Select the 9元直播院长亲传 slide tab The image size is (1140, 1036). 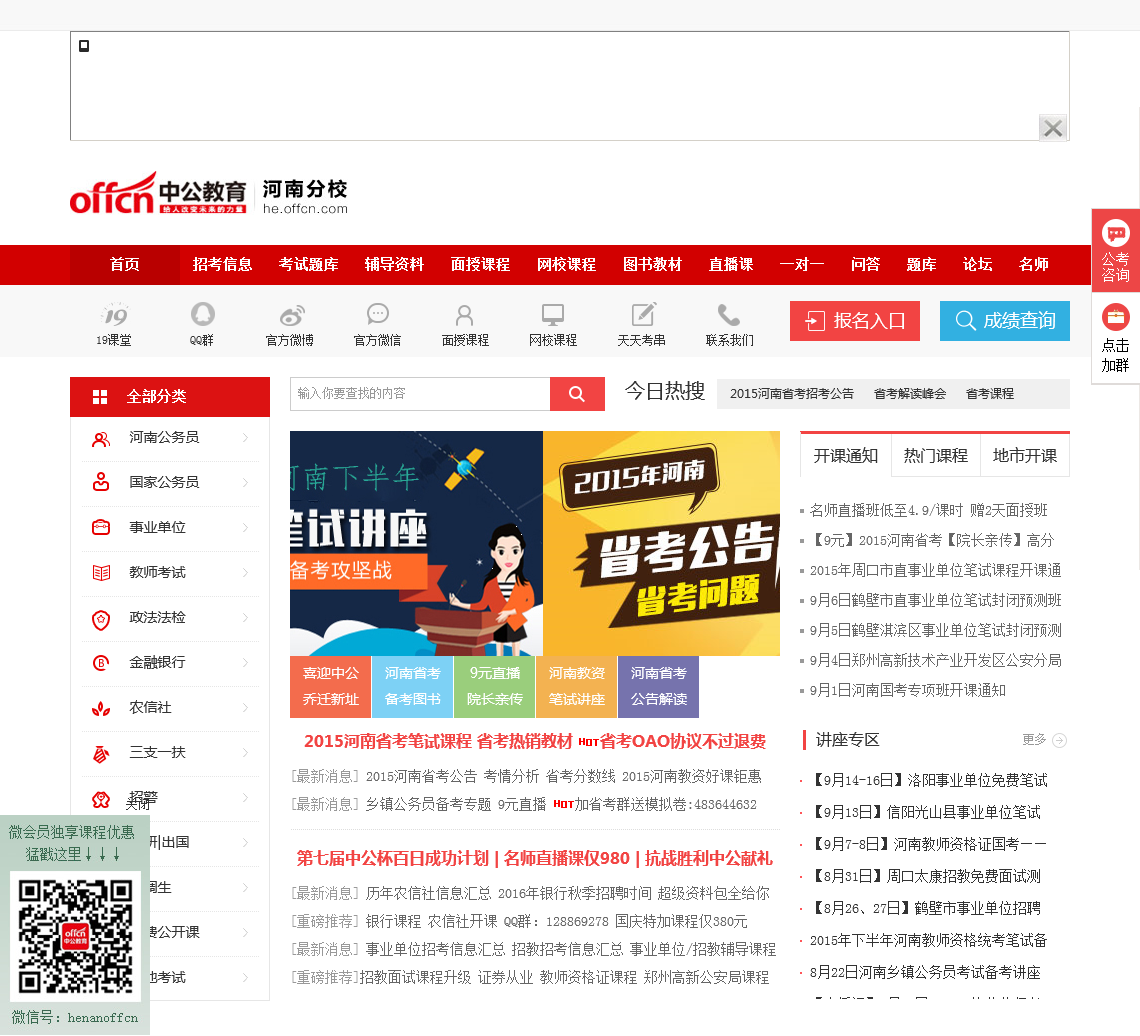tap(494, 686)
